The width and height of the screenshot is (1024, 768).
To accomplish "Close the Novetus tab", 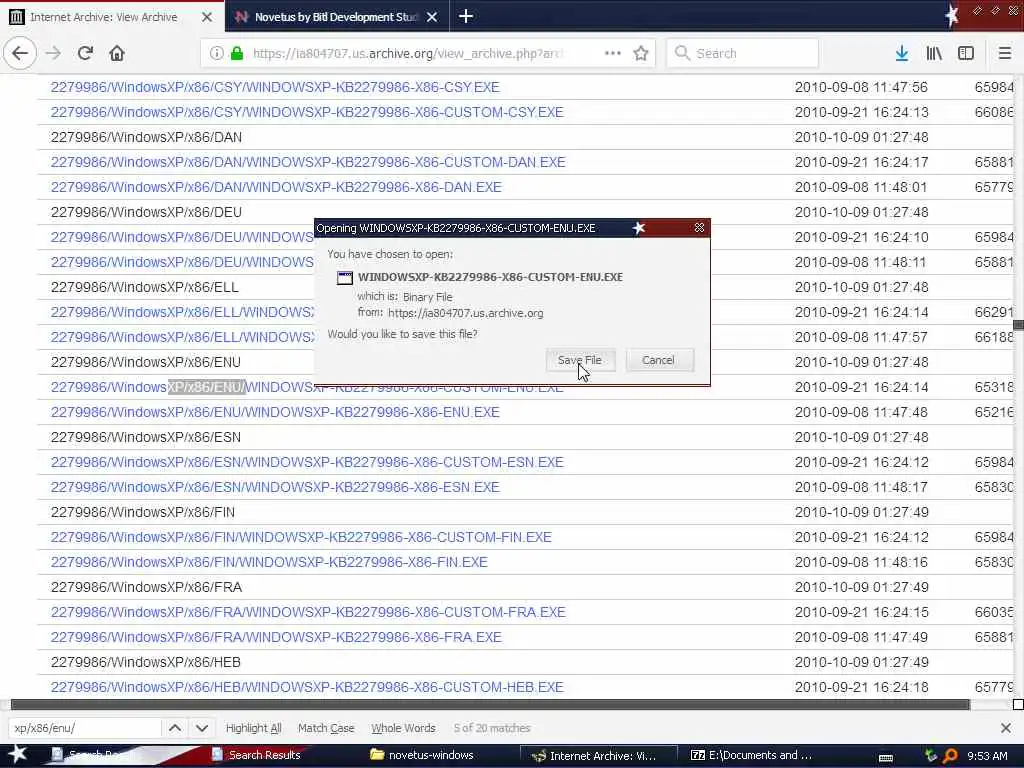I will coord(432,17).
